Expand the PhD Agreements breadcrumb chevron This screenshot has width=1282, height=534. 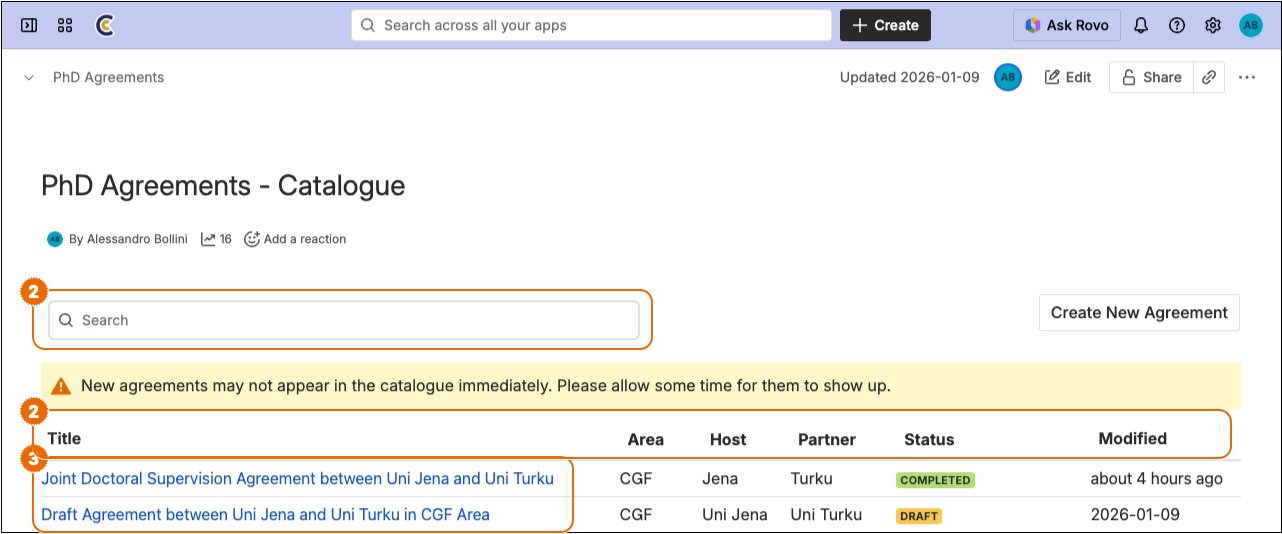(x=29, y=77)
